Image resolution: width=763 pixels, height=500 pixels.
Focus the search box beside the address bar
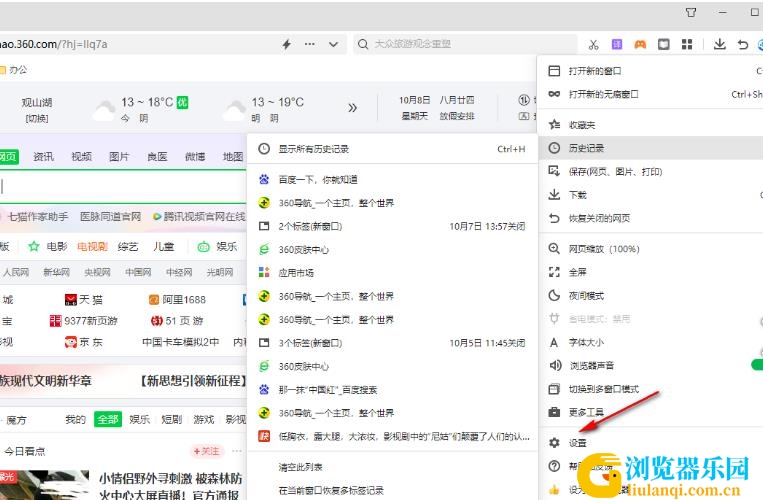tap(465, 44)
